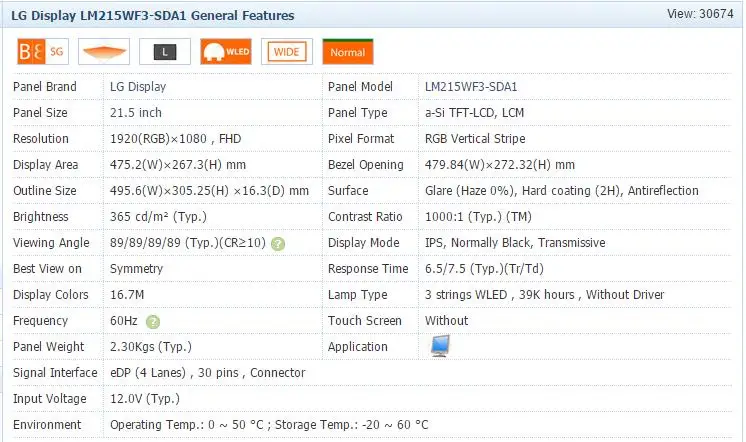
Task: Click the Display Area label
Action: pos(45,165)
